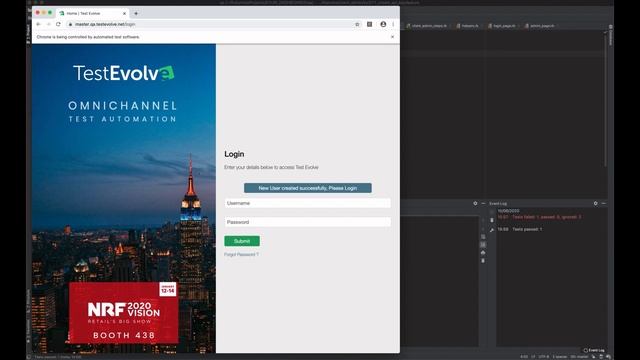Click the UTF-8 encoding status bar item
This screenshot has height=360, width=640.
point(543,357)
